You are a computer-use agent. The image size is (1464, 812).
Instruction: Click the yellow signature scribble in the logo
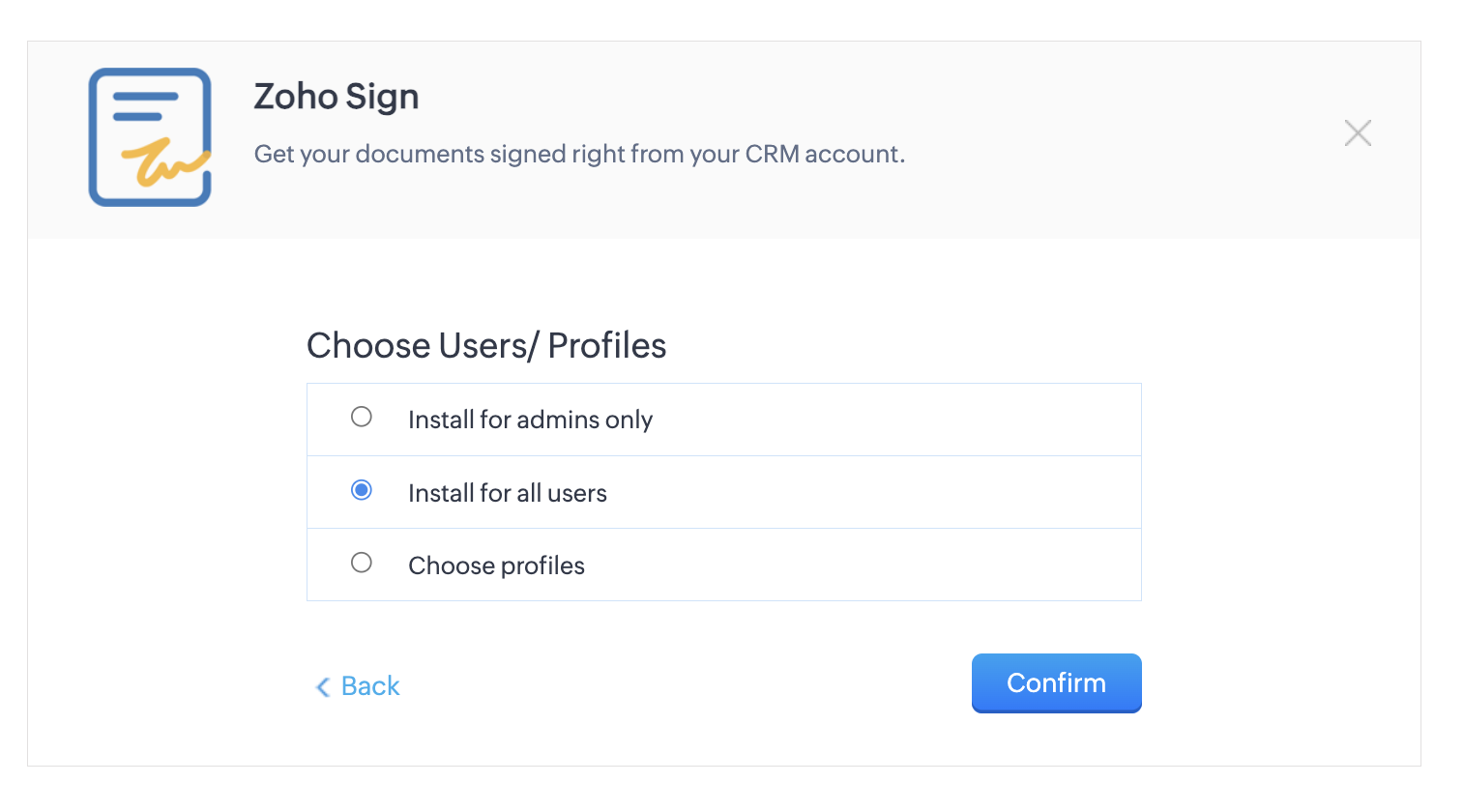tap(165, 161)
